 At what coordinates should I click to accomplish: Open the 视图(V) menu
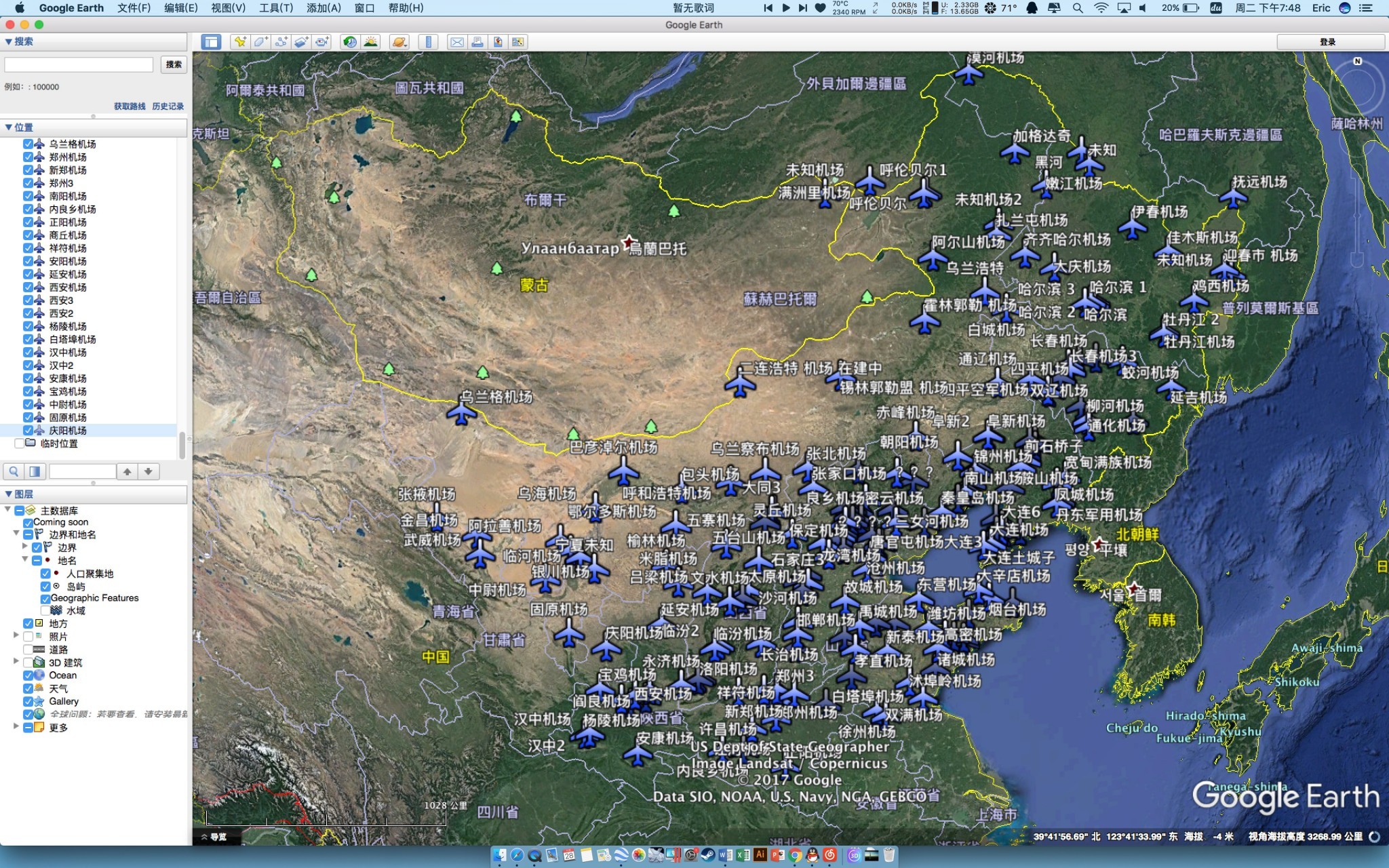[228, 8]
